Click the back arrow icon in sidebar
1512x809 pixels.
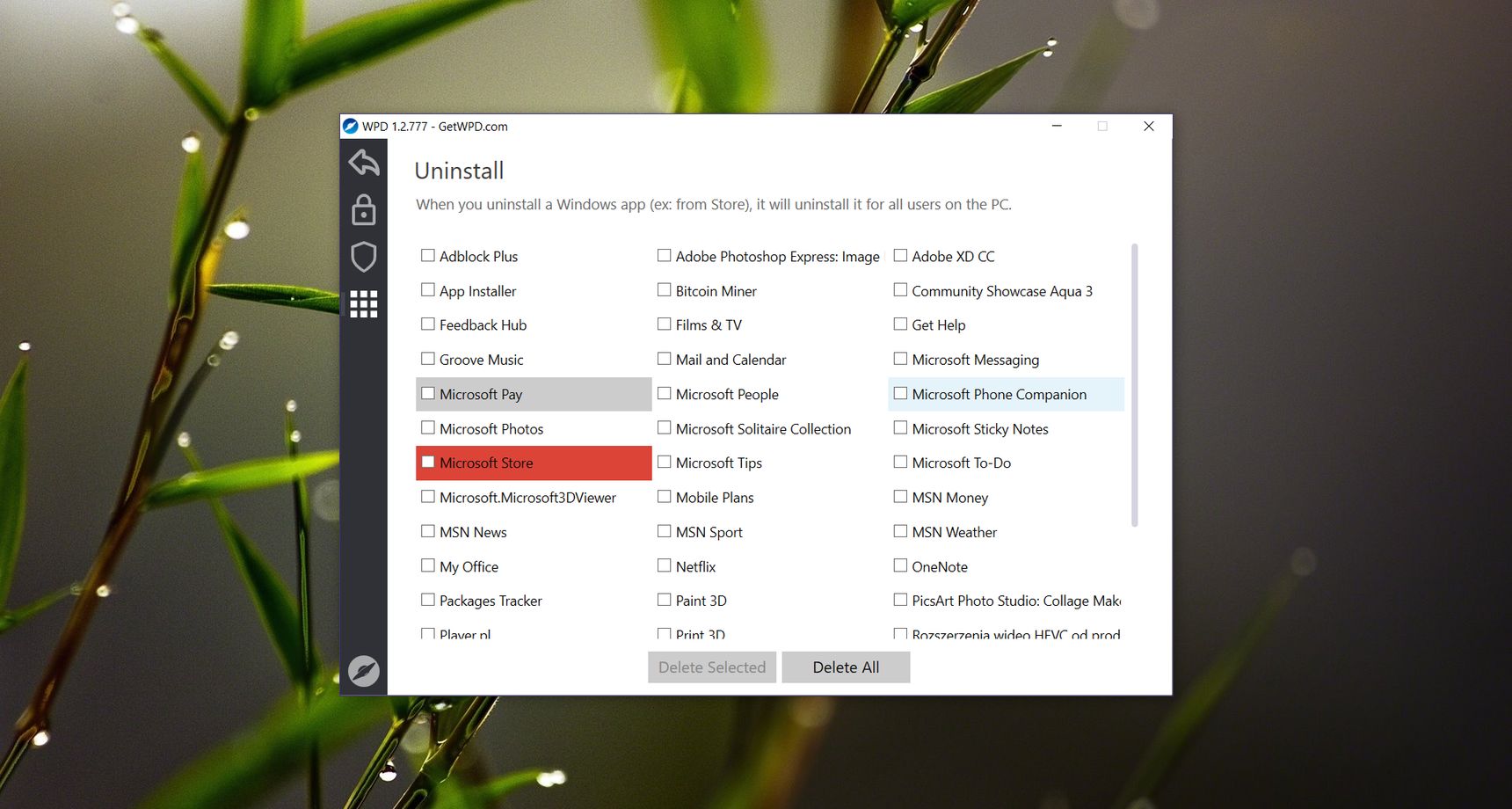point(364,163)
